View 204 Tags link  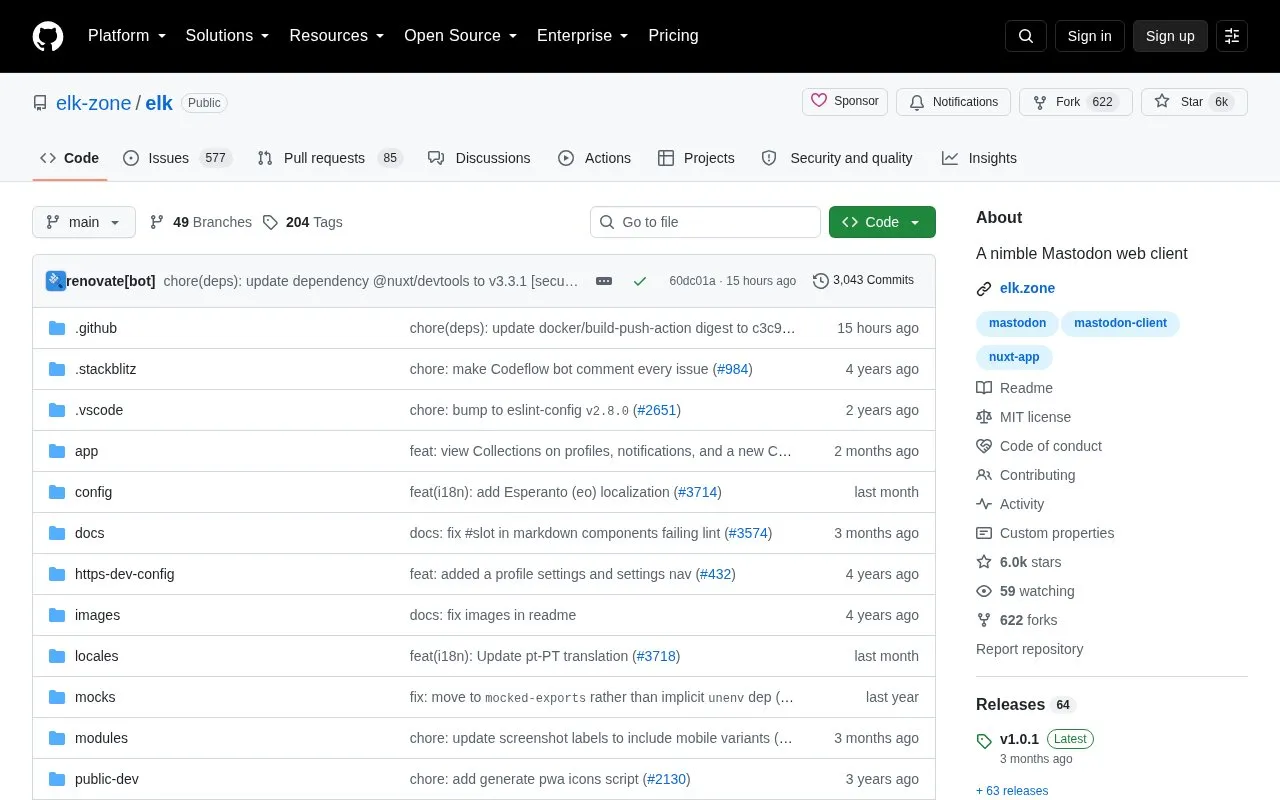[x=303, y=222]
